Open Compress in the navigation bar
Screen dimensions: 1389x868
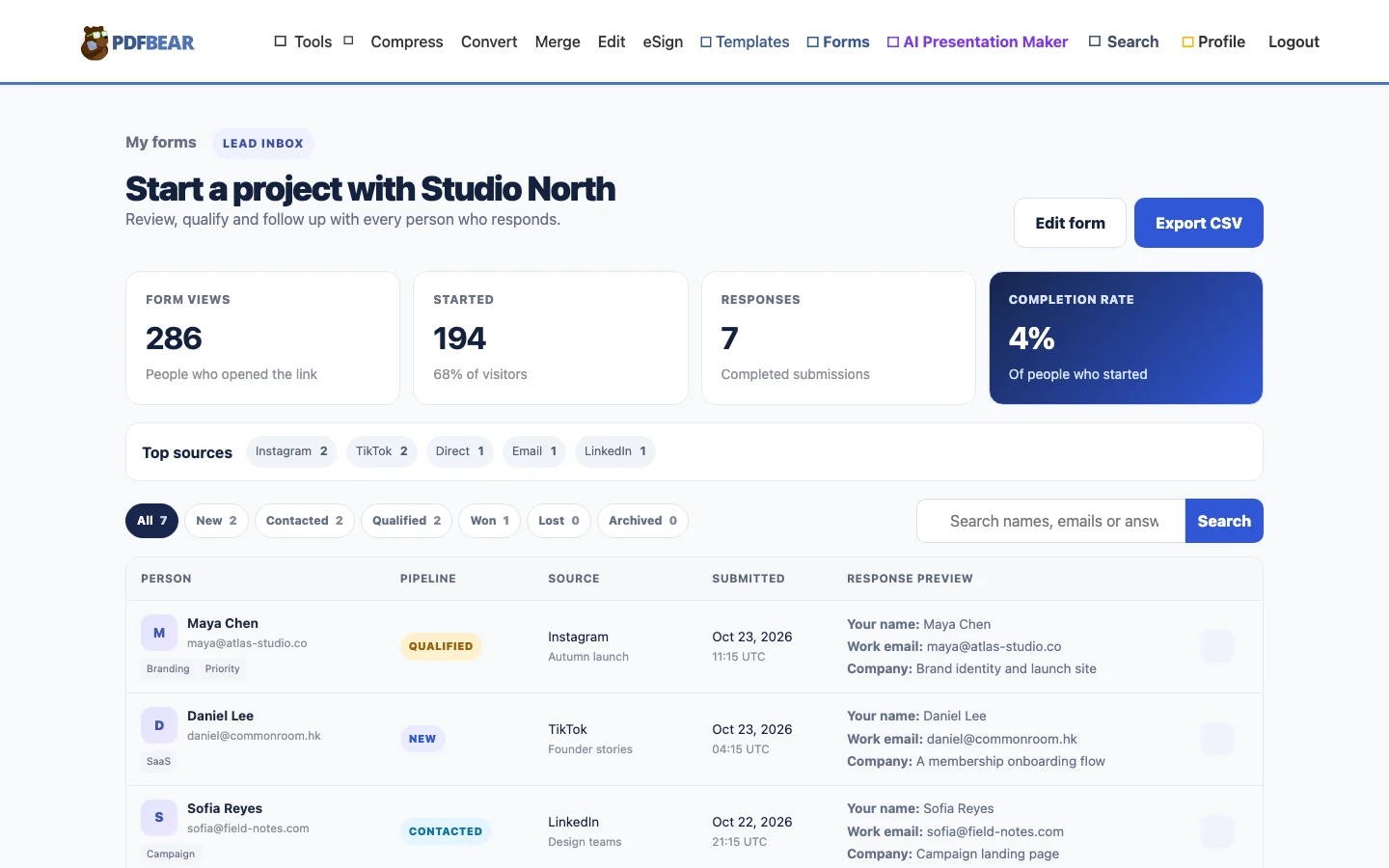pos(407,41)
